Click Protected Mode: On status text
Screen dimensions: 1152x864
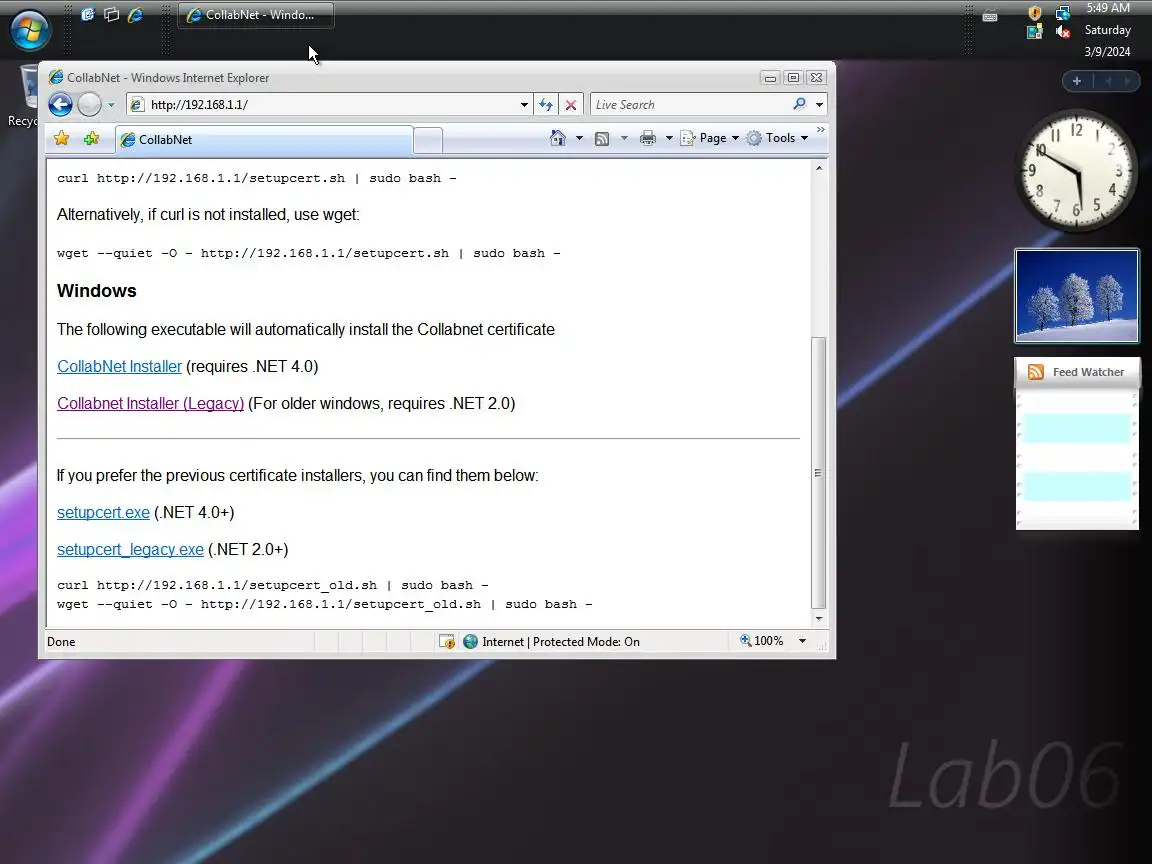point(586,642)
